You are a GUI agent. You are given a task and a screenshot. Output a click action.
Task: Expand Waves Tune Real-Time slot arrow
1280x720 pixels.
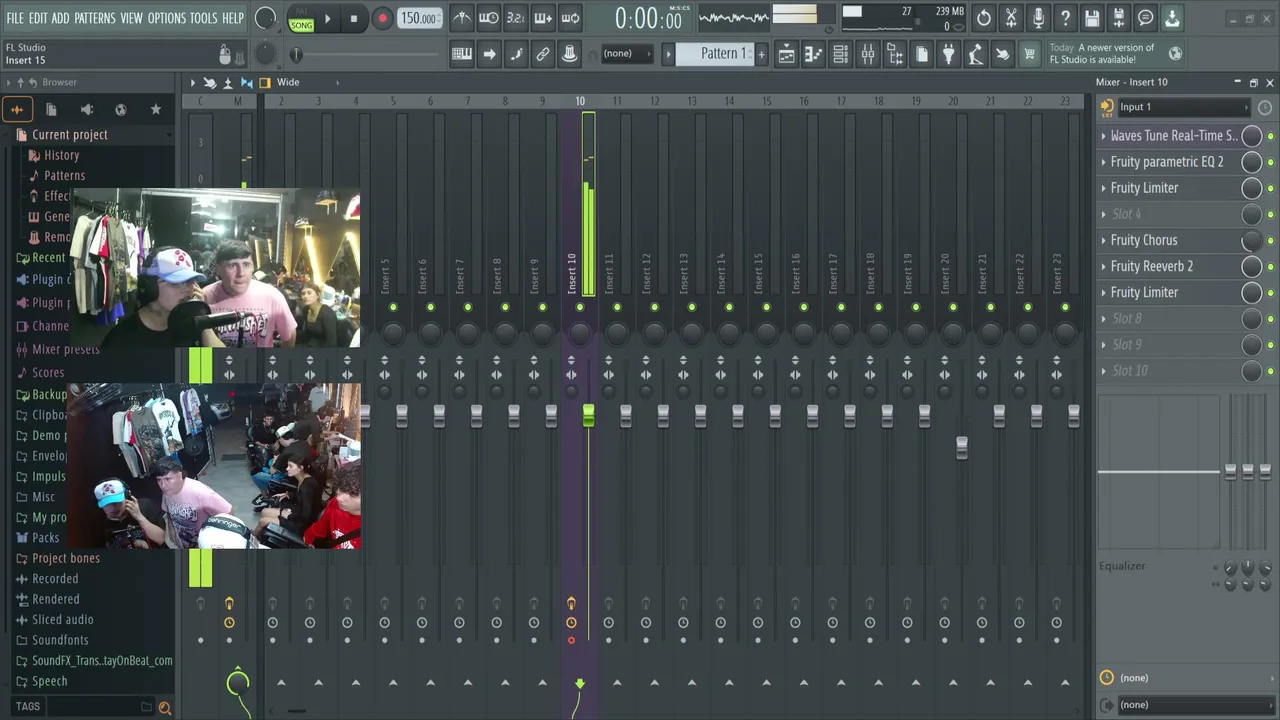(x=1104, y=136)
